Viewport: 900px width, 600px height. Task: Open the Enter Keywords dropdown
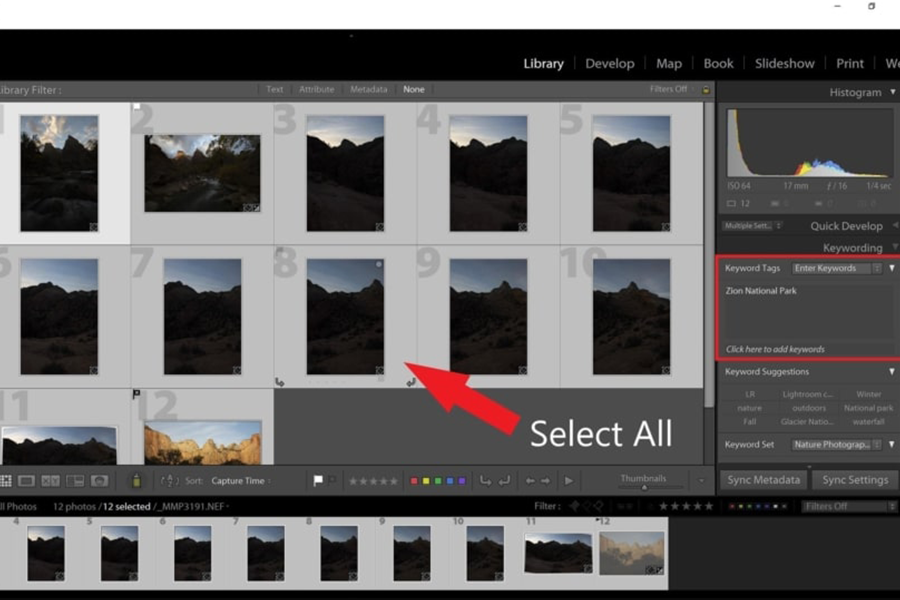coord(837,268)
